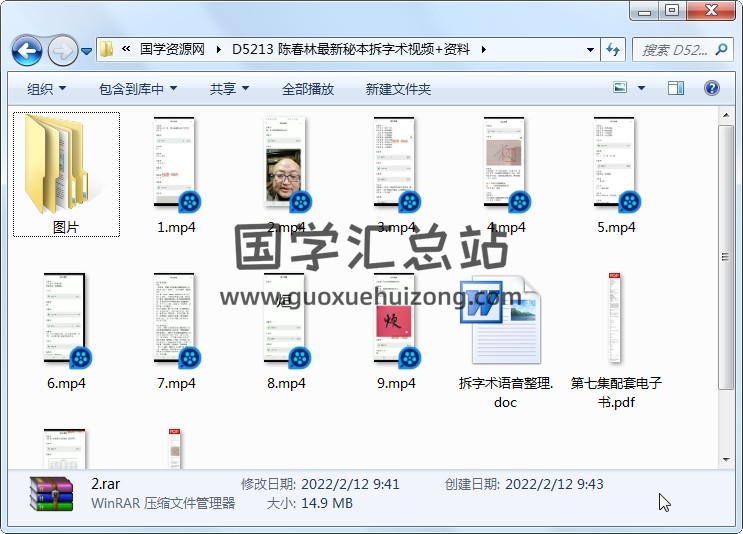Click the 国学资源网 breadcrumb

172,49
